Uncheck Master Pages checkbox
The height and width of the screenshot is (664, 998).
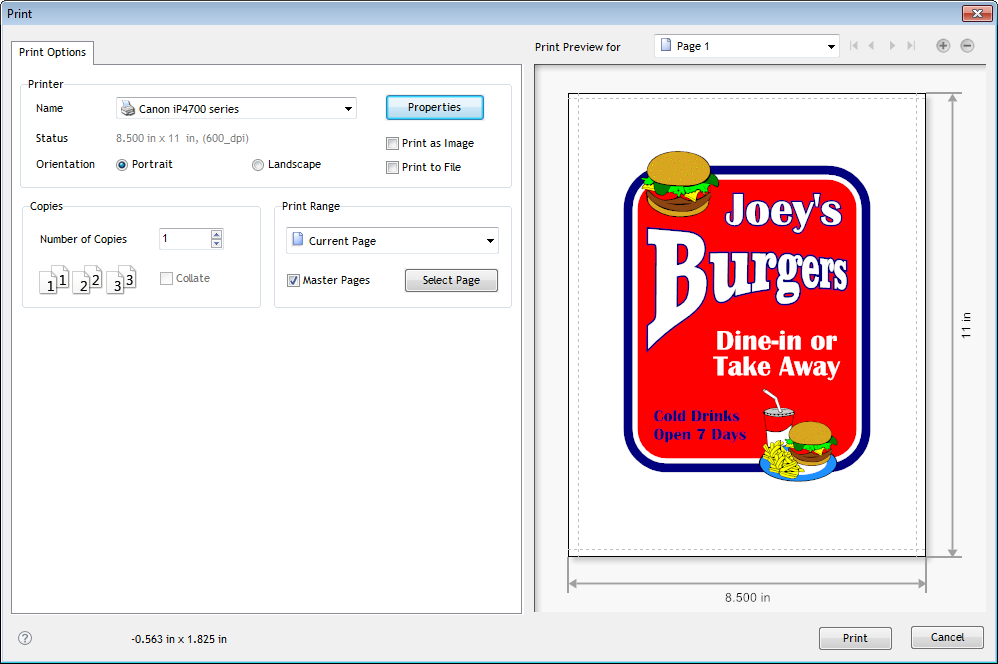click(x=294, y=281)
